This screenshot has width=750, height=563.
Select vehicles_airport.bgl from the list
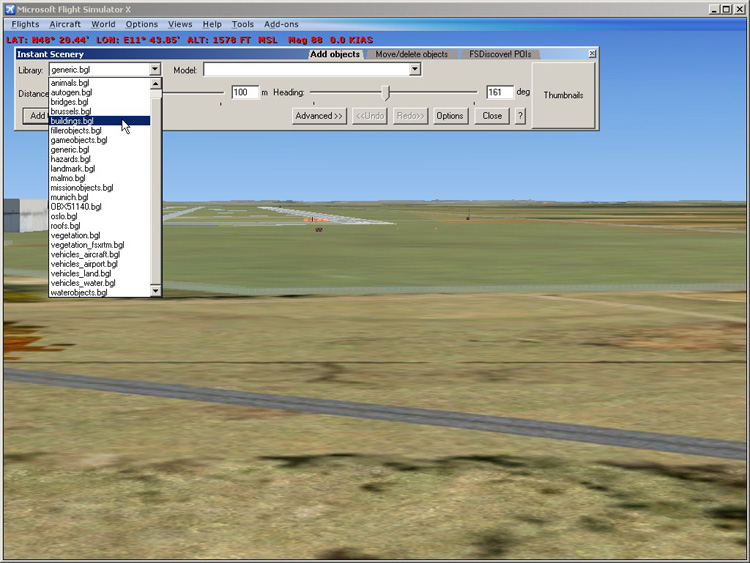(x=99, y=264)
